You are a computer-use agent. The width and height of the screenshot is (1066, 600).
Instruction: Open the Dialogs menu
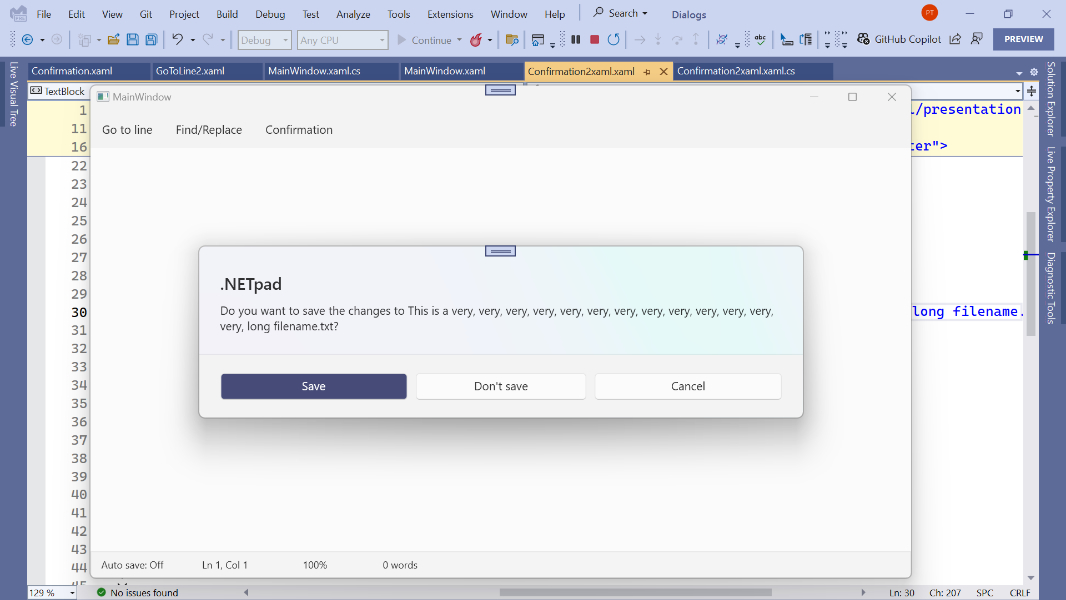coord(688,13)
